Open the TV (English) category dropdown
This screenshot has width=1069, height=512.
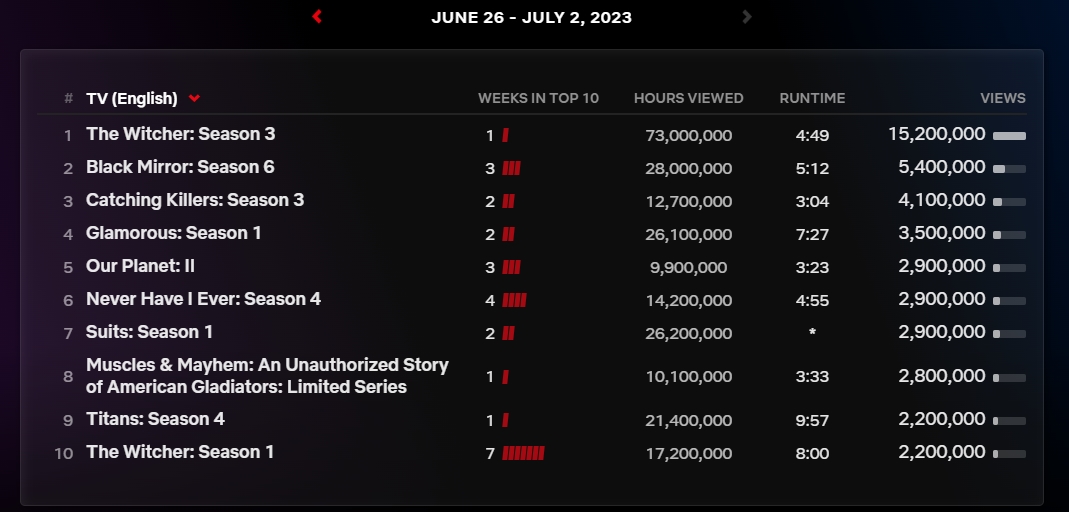click(x=132, y=98)
